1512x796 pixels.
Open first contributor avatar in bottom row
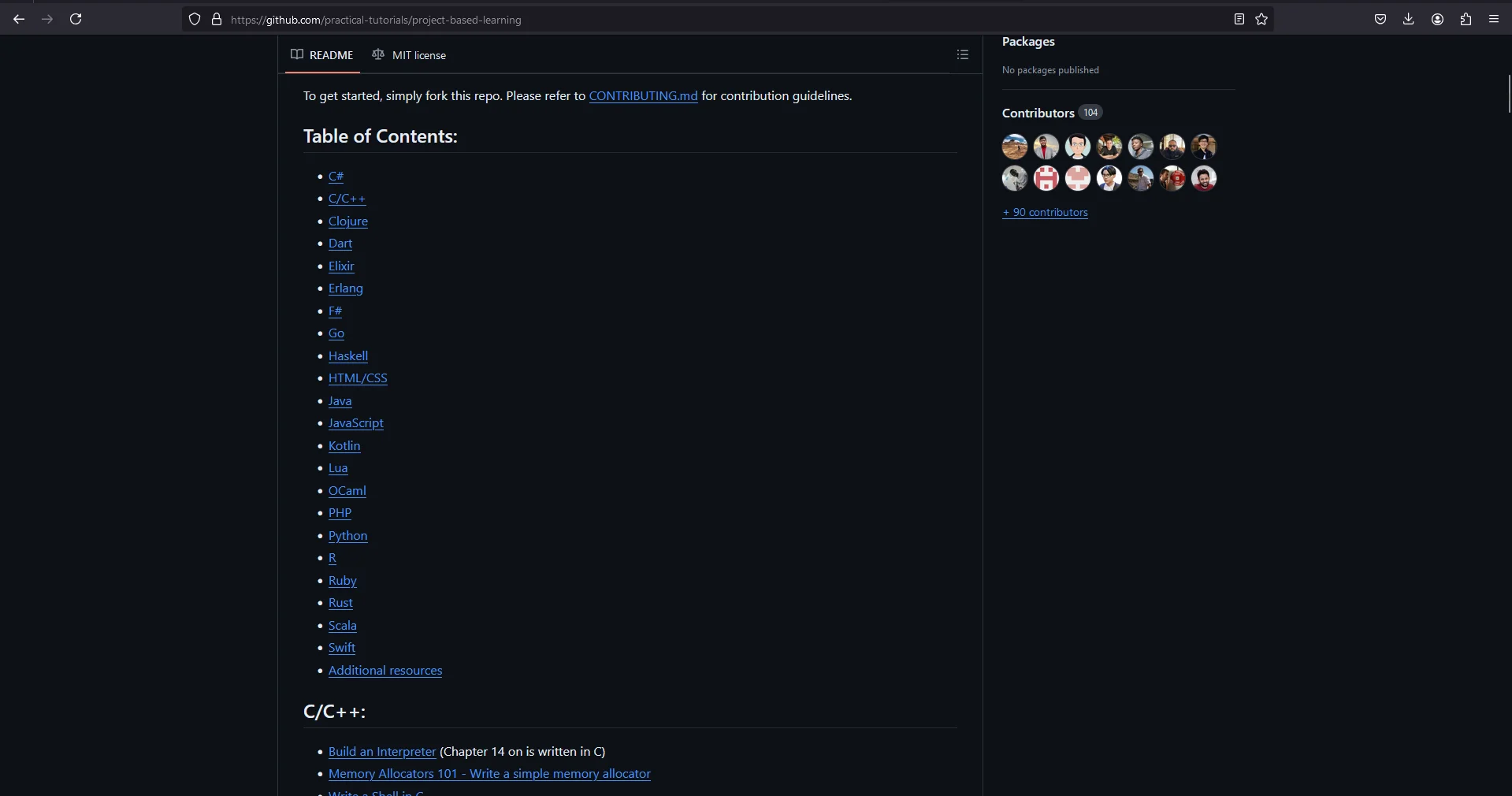click(x=1015, y=178)
